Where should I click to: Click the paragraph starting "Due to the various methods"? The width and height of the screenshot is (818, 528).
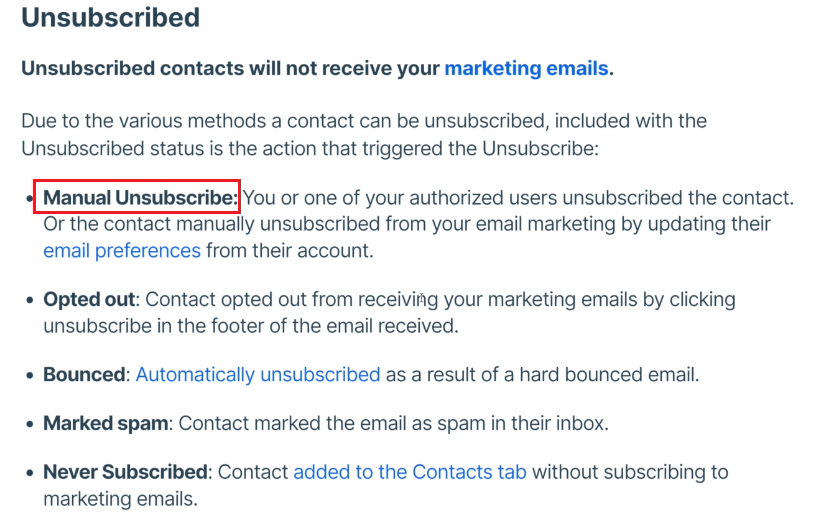[364, 135]
